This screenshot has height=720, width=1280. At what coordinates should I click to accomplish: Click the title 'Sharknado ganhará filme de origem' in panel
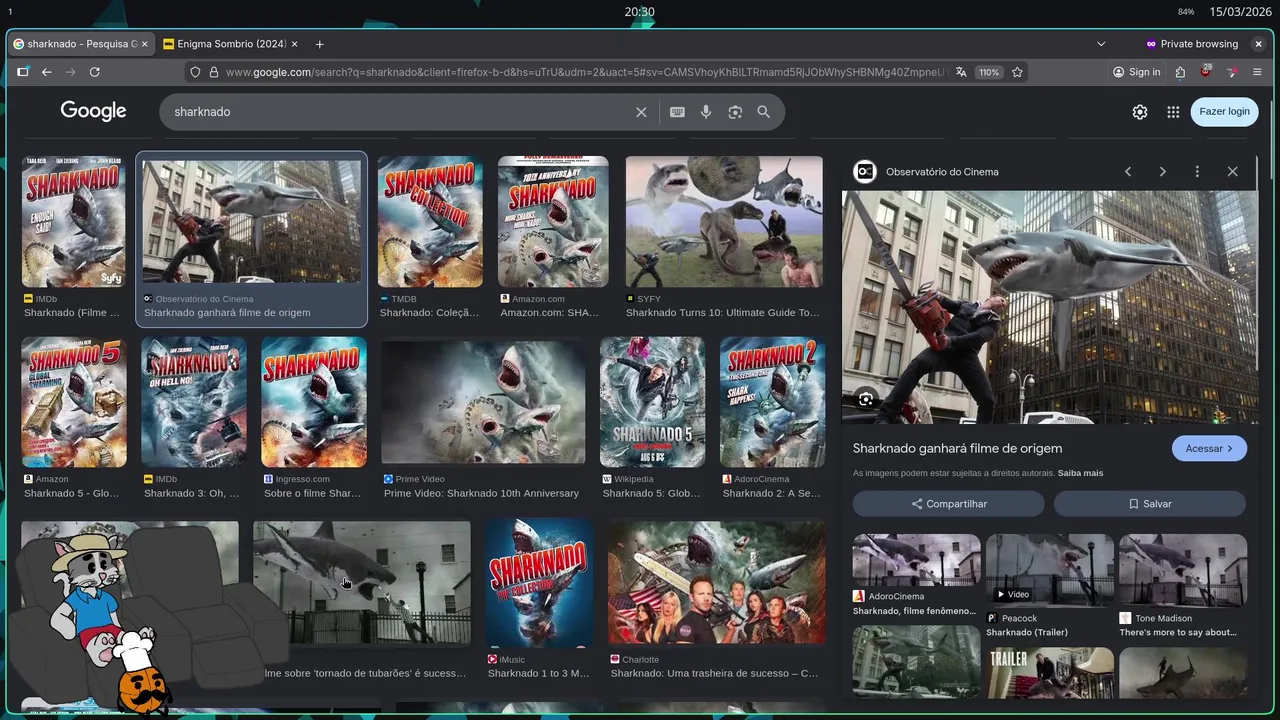957,448
